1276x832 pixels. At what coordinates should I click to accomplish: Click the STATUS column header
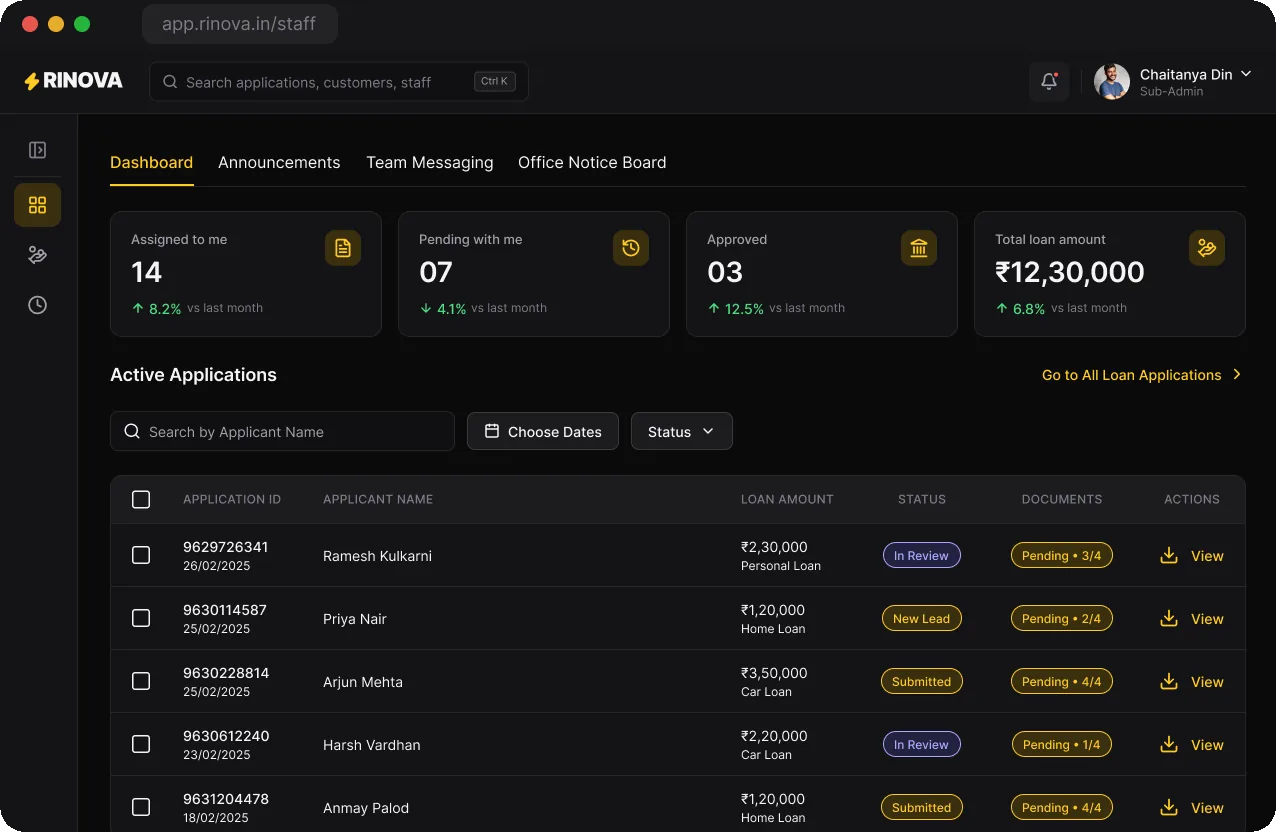tap(922, 499)
